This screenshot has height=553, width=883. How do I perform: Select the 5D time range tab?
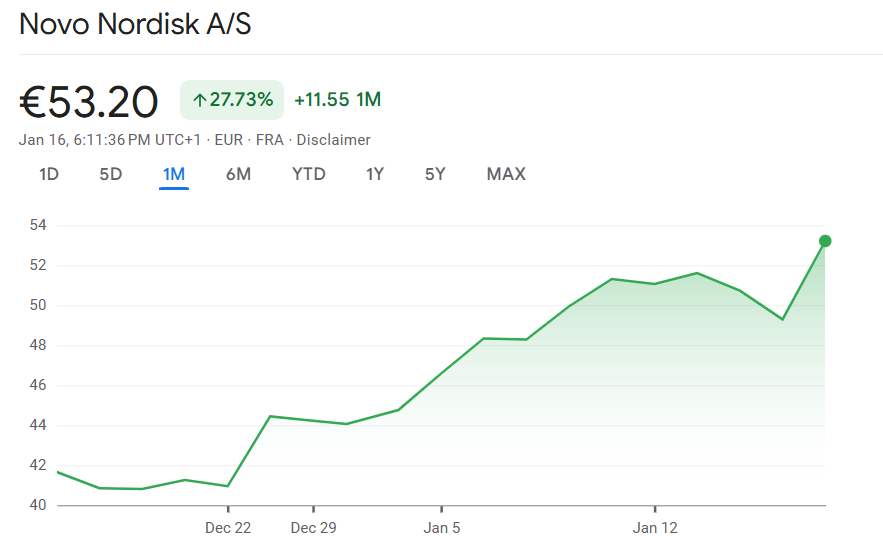click(x=111, y=174)
